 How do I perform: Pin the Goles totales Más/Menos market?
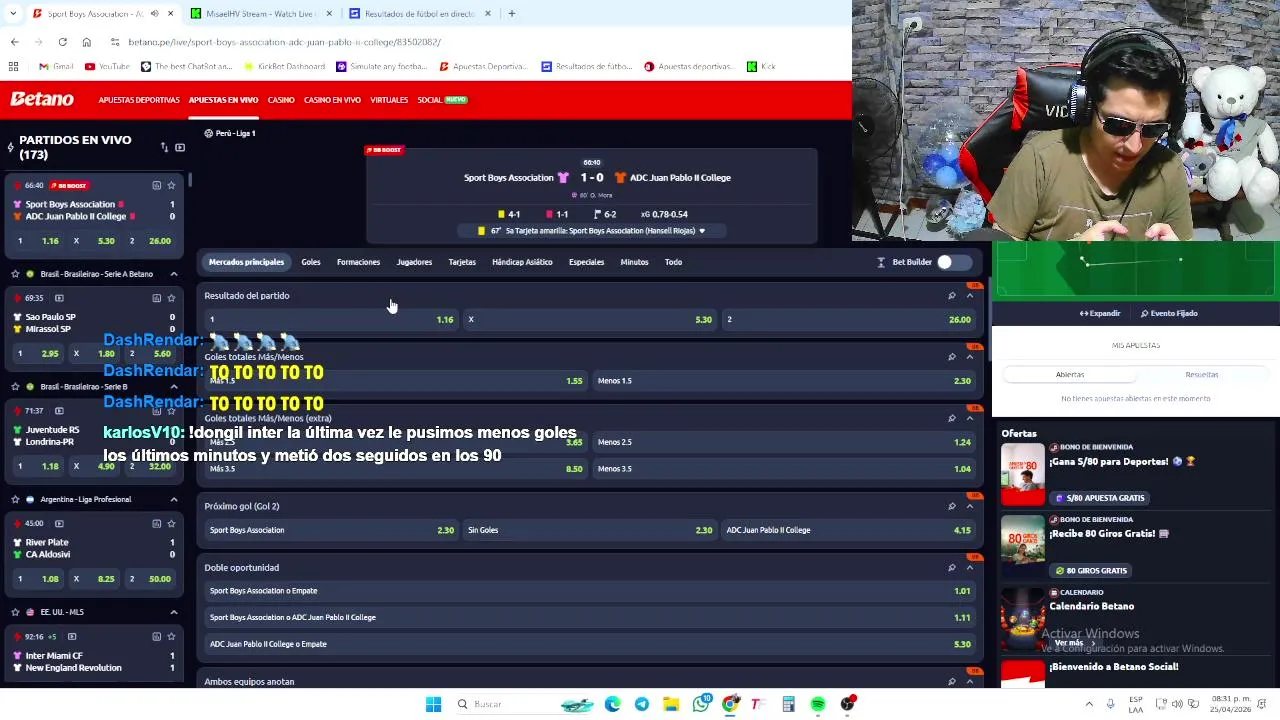951,357
